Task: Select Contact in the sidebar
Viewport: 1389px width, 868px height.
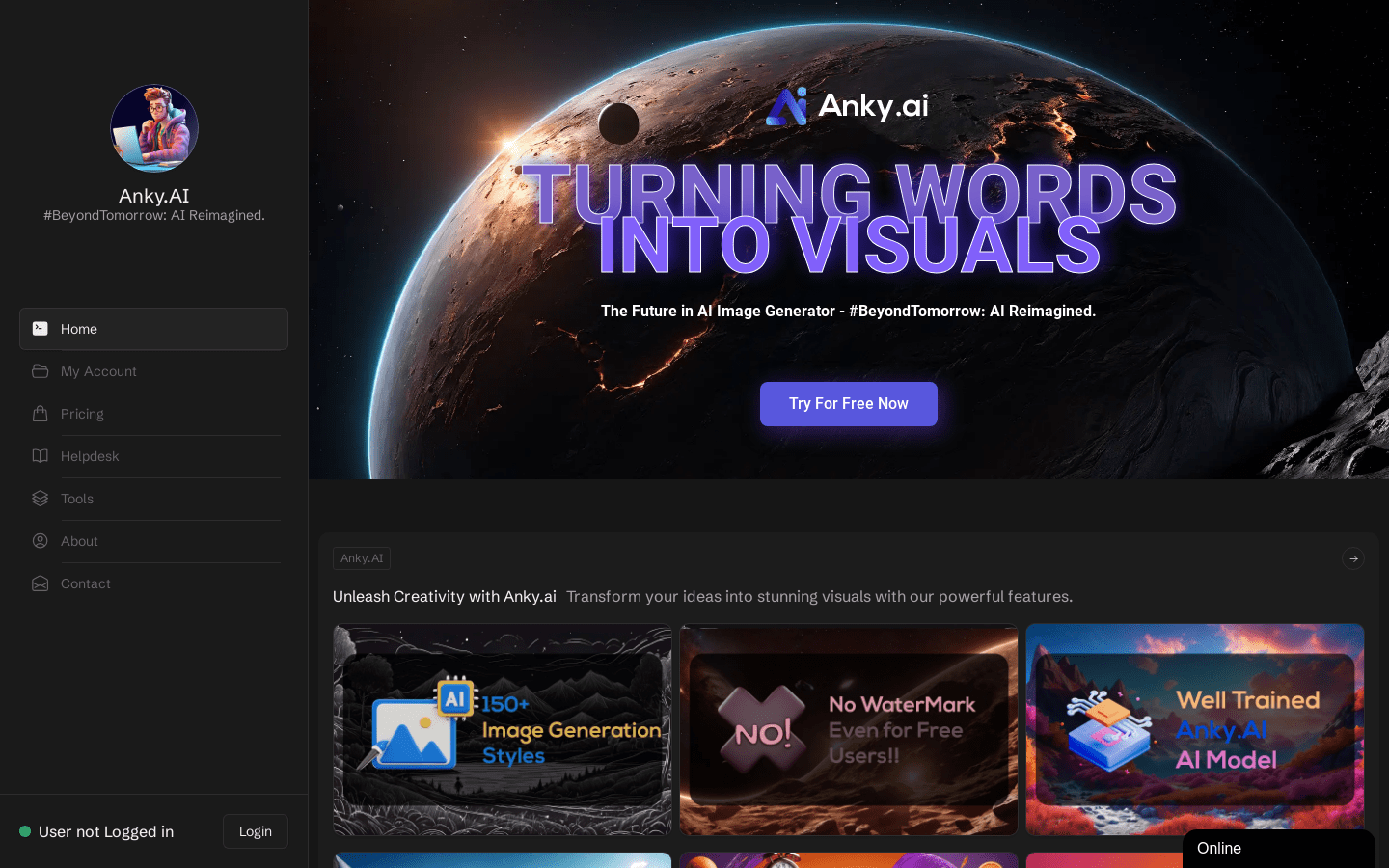Action: click(153, 583)
